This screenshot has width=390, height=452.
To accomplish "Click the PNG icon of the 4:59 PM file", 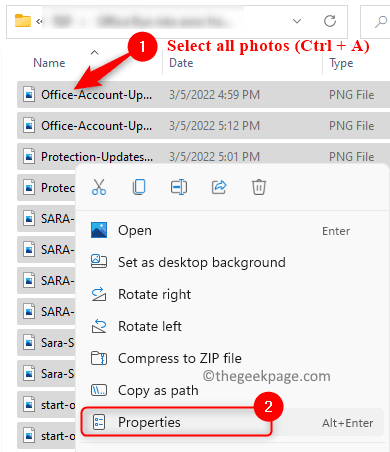I will point(29,95).
